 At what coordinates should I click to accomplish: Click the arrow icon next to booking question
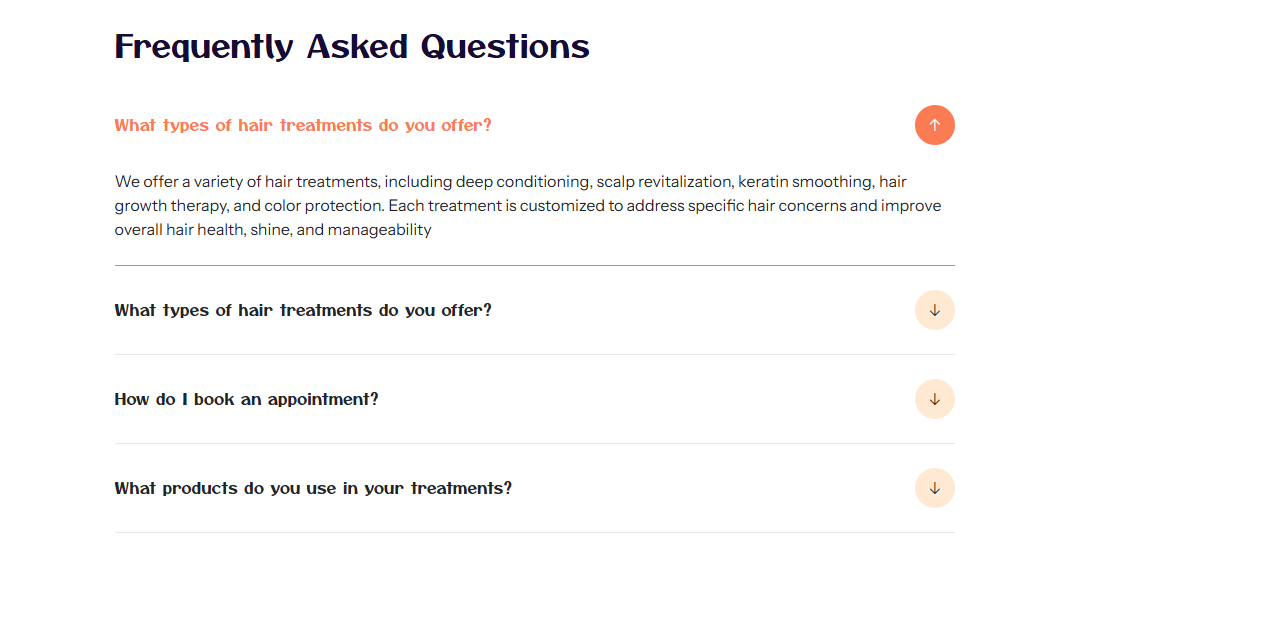[934, 399]
